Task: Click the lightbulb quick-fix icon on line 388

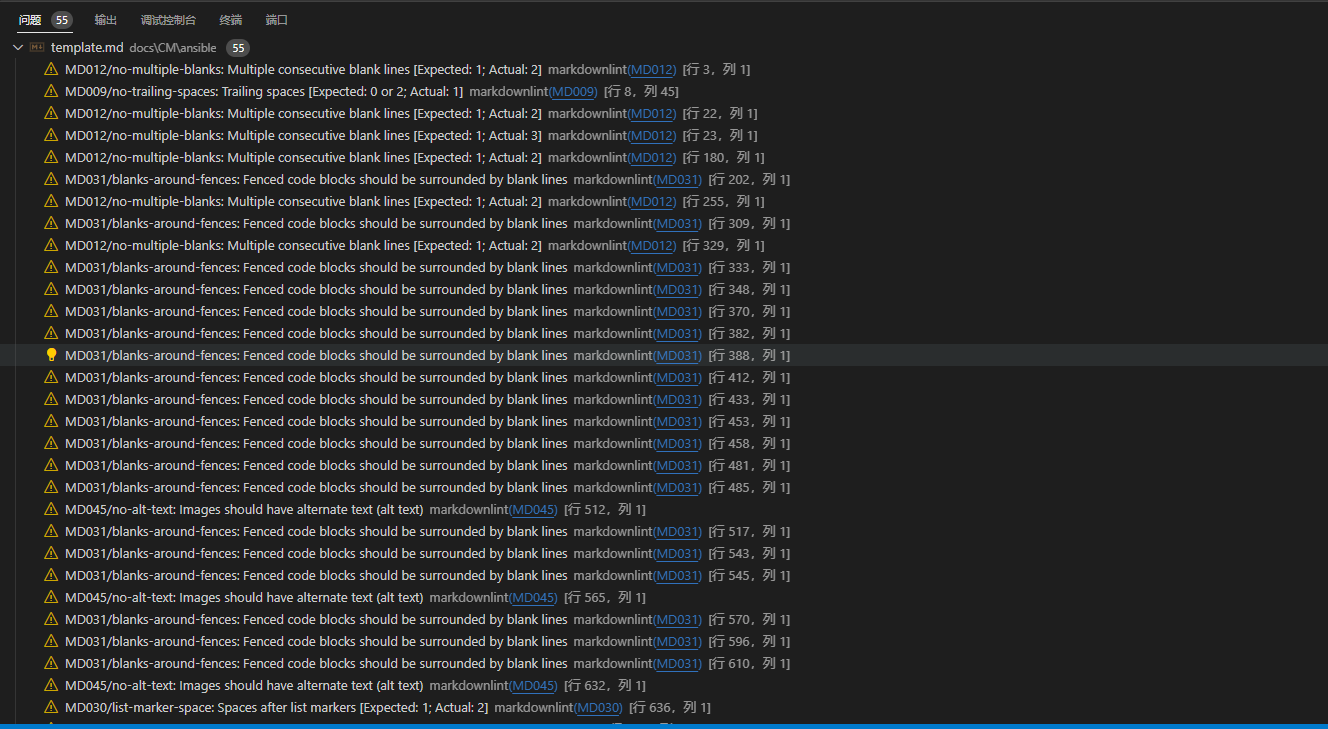Action: [x=51, y=355]
